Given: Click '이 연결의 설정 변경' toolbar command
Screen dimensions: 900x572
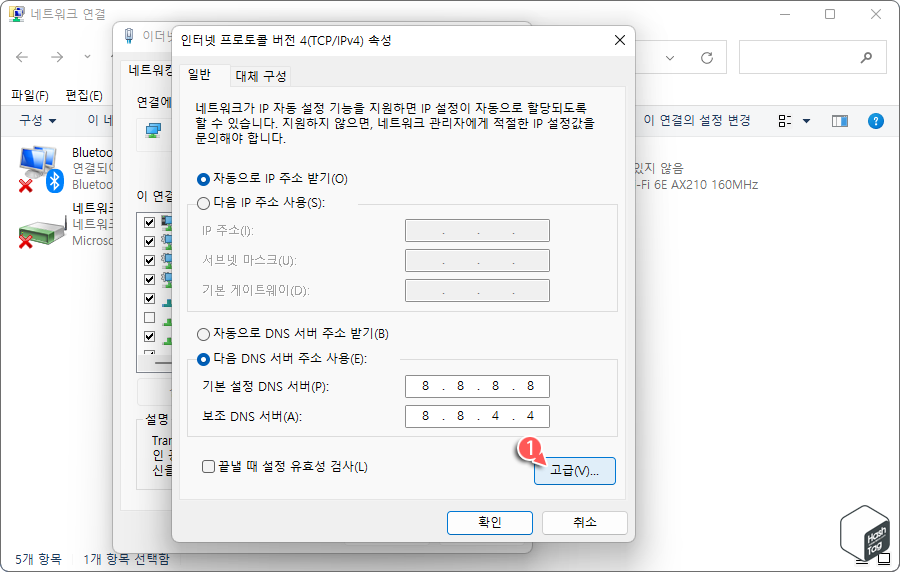Looking at the screenshot, I should pyautogui.click(x=697, y=120).
